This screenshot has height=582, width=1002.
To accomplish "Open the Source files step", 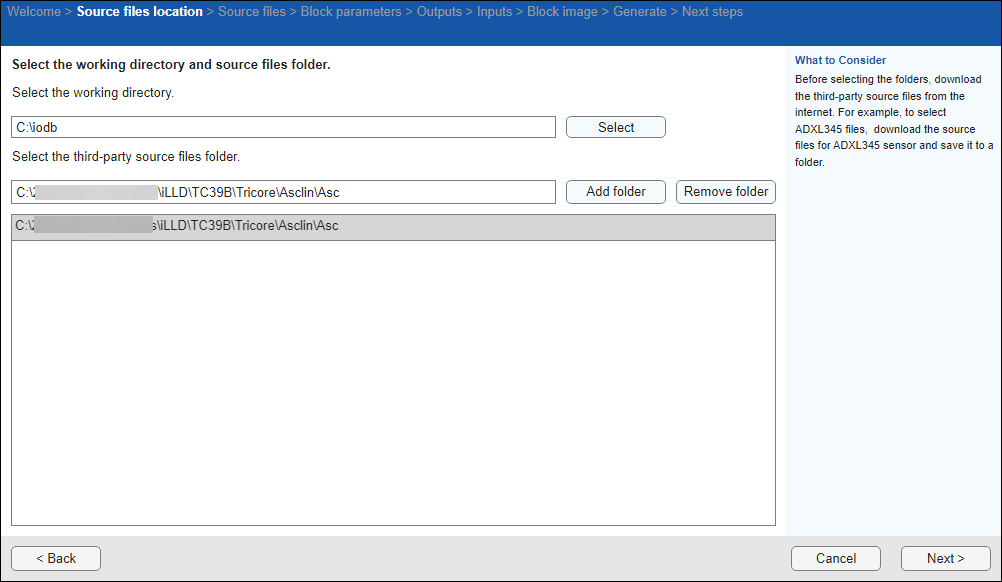I will click(252, 11).
